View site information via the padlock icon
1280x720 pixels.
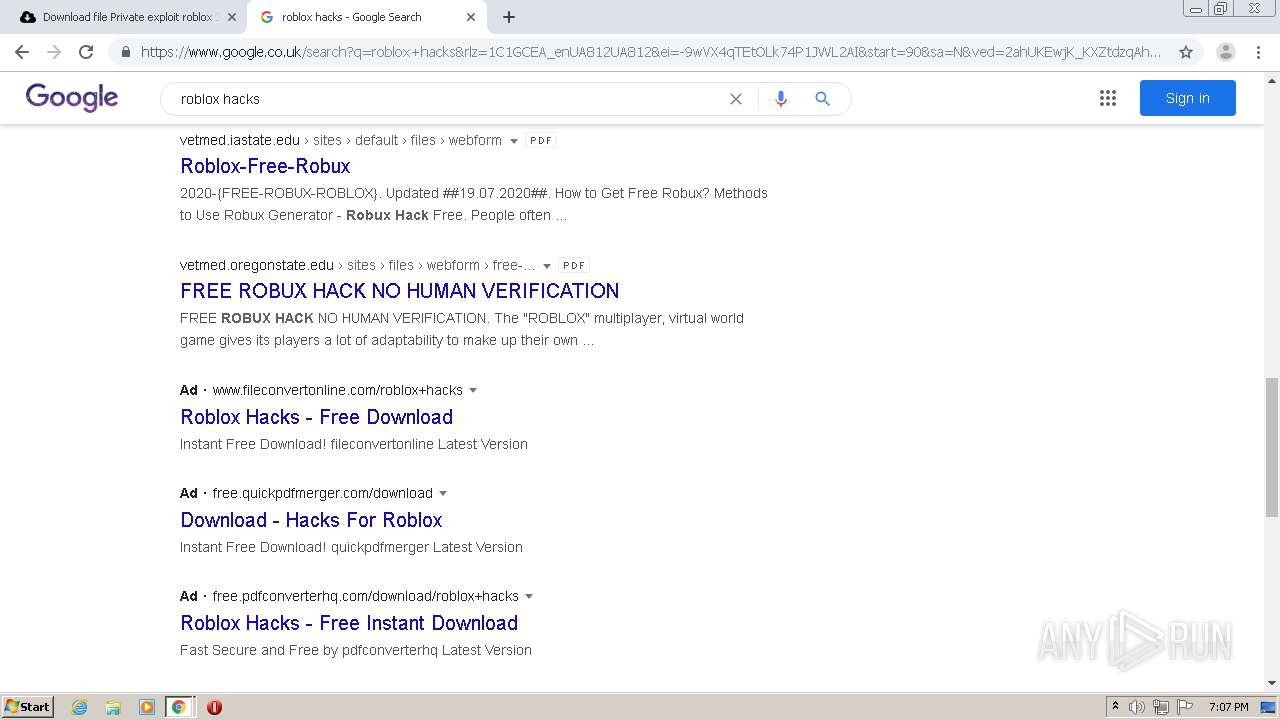click(x=125, y=52)
